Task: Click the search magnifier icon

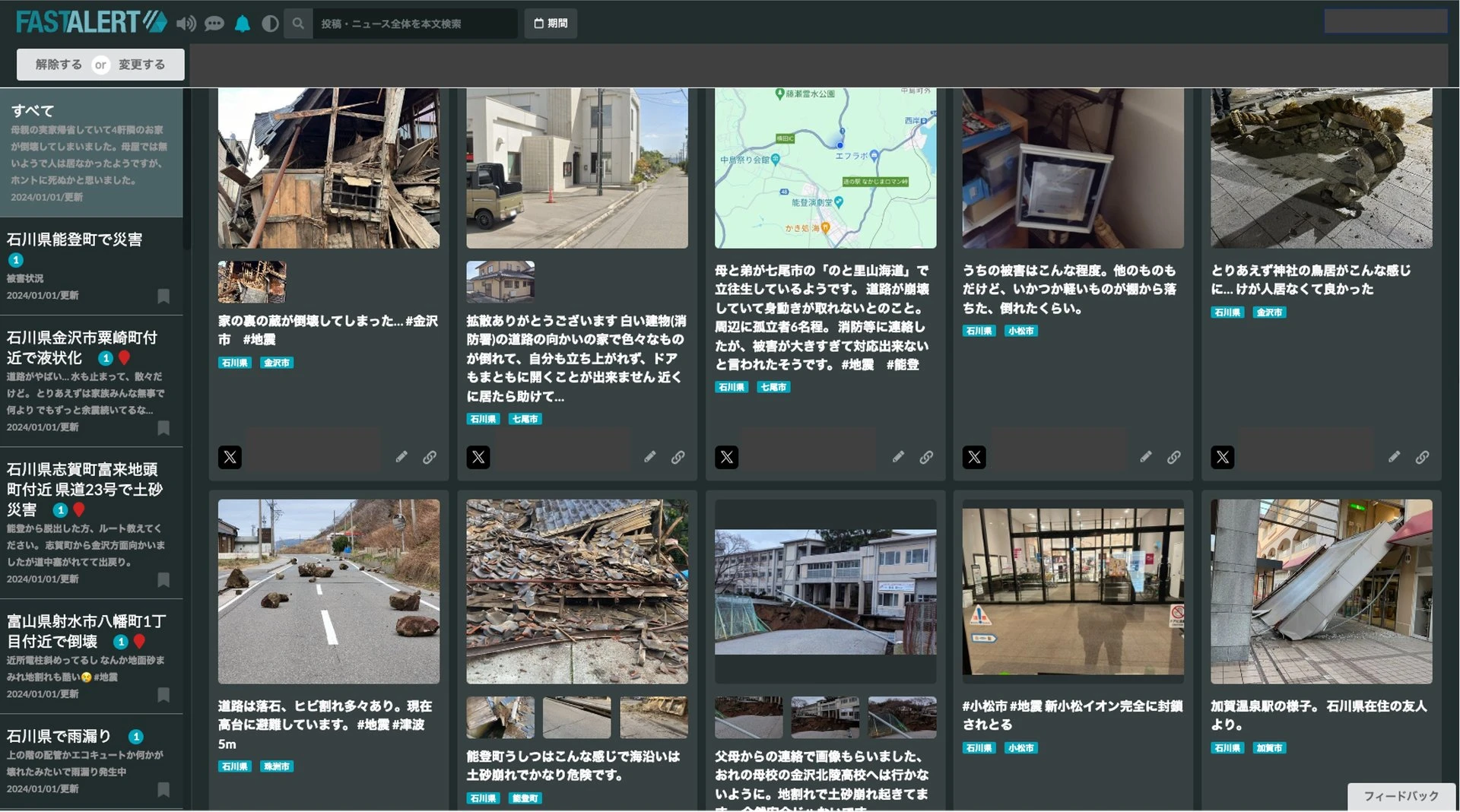Action: click(298, 24)
